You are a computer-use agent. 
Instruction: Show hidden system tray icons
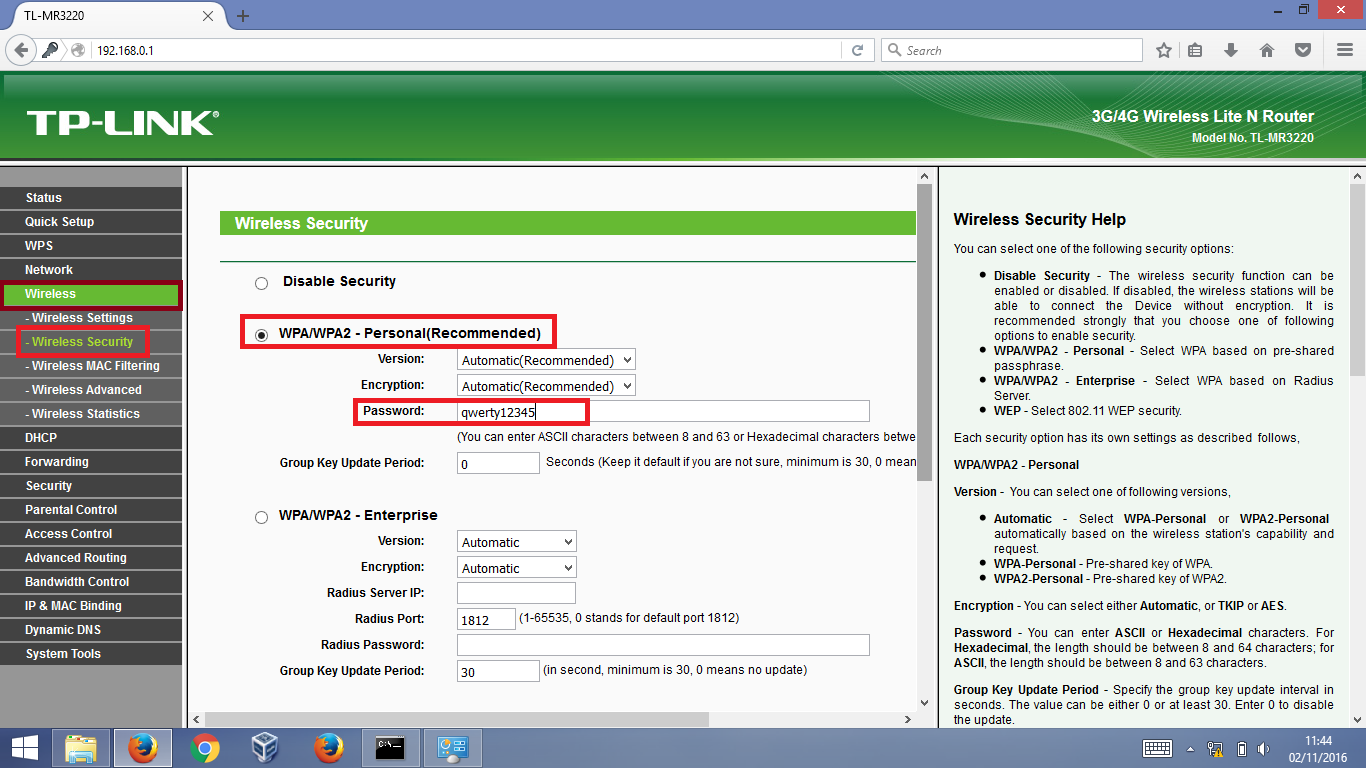click(1190, 748)
